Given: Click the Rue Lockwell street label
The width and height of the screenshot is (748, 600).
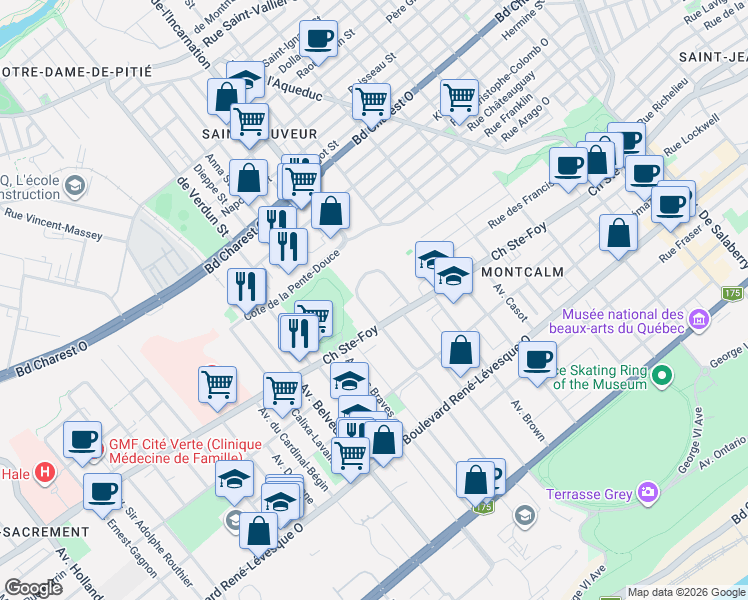Looking at the screenshot, I should click(x=692, y=134).
